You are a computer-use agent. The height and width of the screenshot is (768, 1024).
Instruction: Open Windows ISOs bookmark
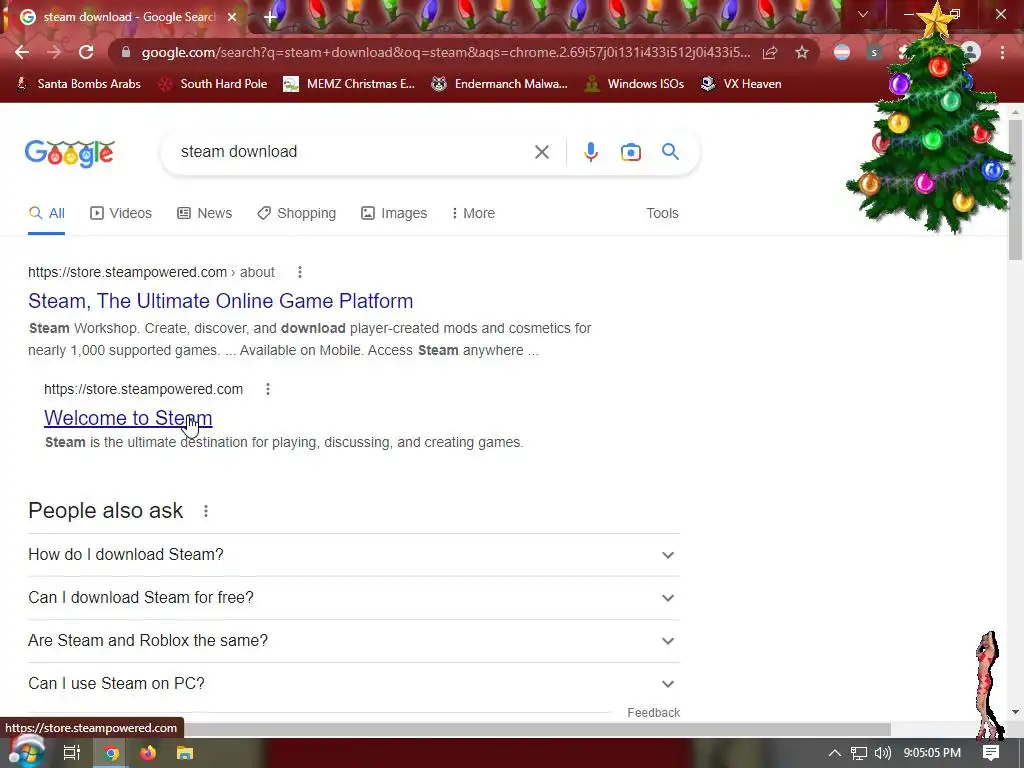tap(635, 84)
